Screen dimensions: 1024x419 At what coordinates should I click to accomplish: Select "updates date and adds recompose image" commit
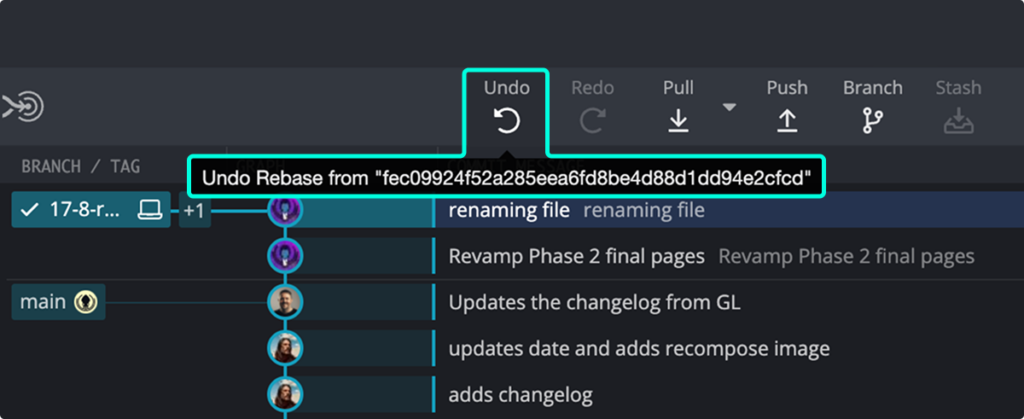click(639, 348)
